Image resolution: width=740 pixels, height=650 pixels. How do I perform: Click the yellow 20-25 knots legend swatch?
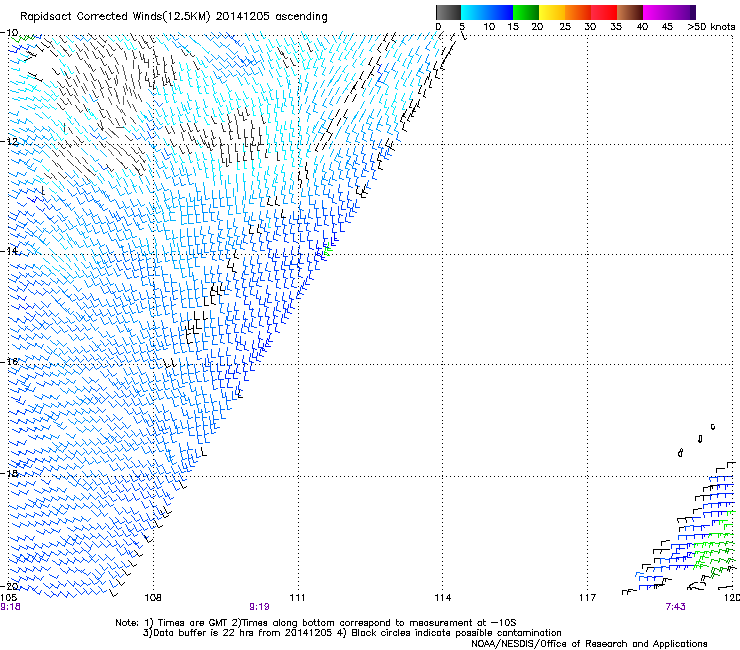(552, 12)
